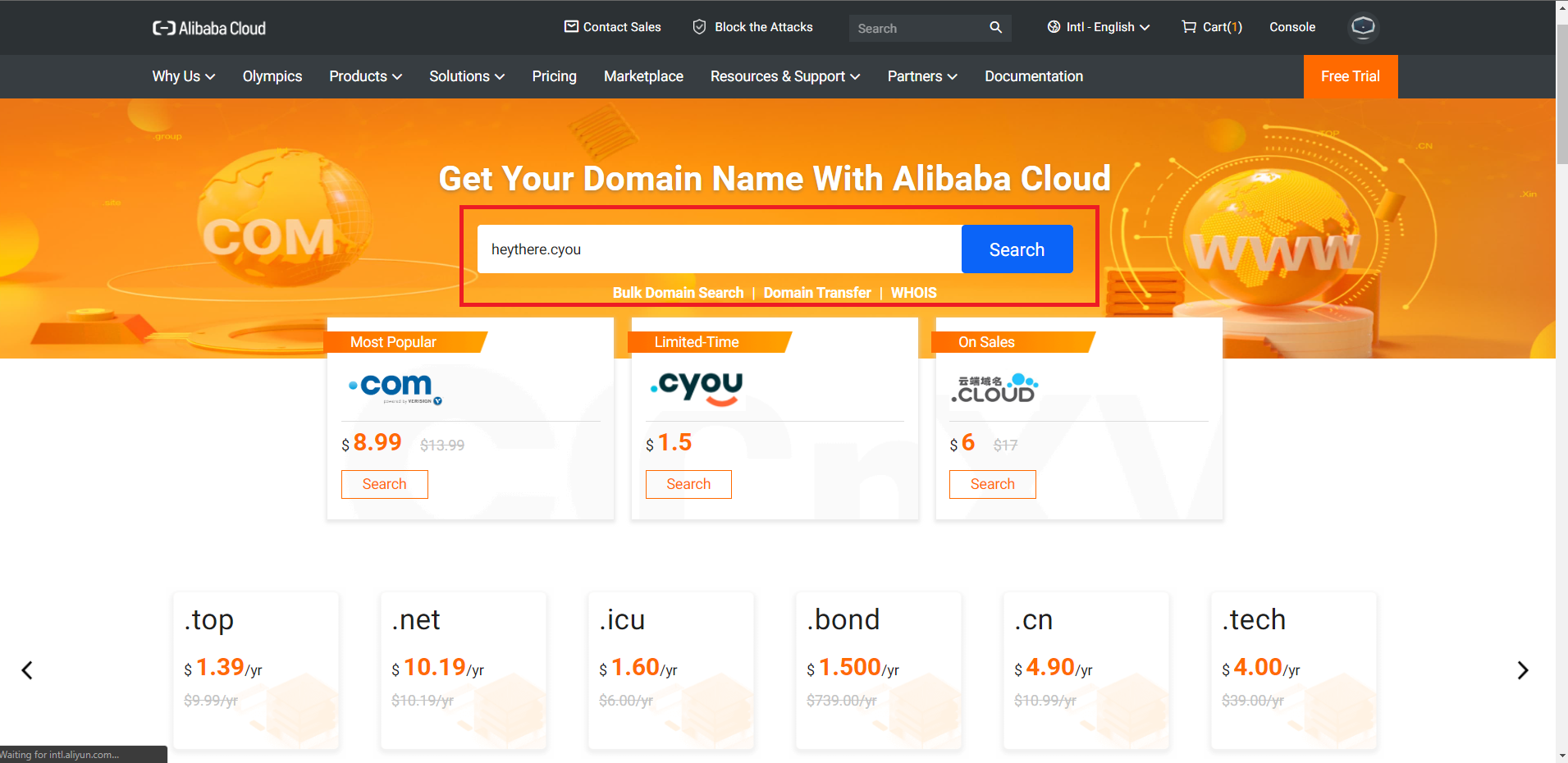
Task: Click the .CLOUD domain logo
Action: click(x=994, y=388)
